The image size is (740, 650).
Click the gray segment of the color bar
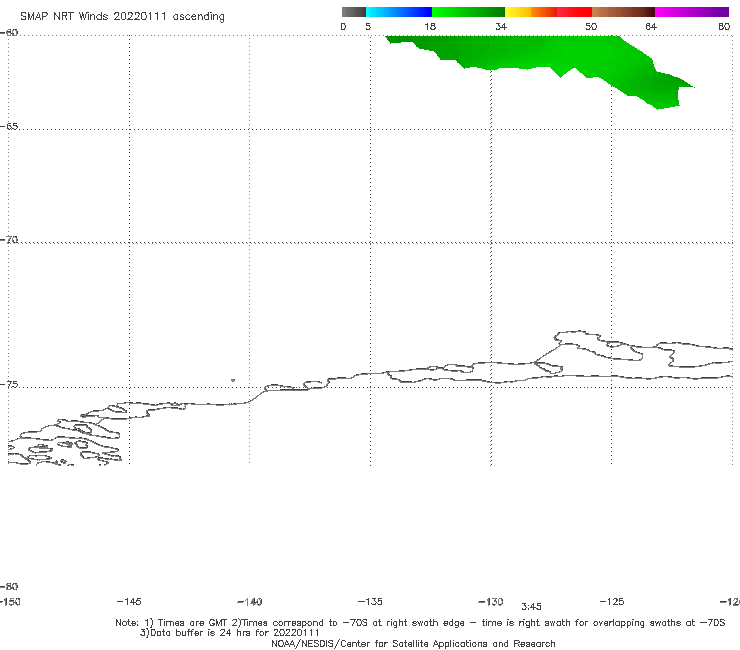353,12
